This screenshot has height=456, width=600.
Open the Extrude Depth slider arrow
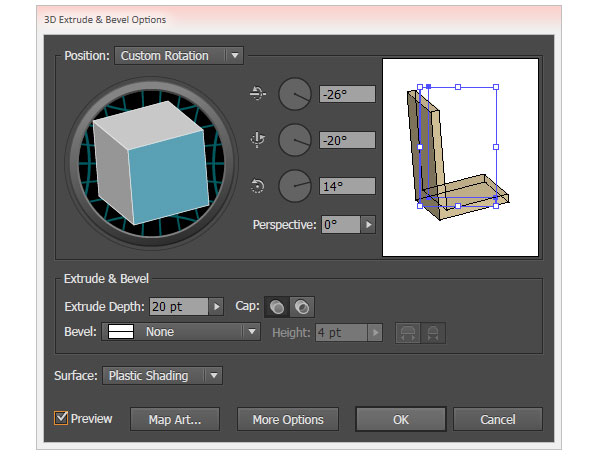216,307
